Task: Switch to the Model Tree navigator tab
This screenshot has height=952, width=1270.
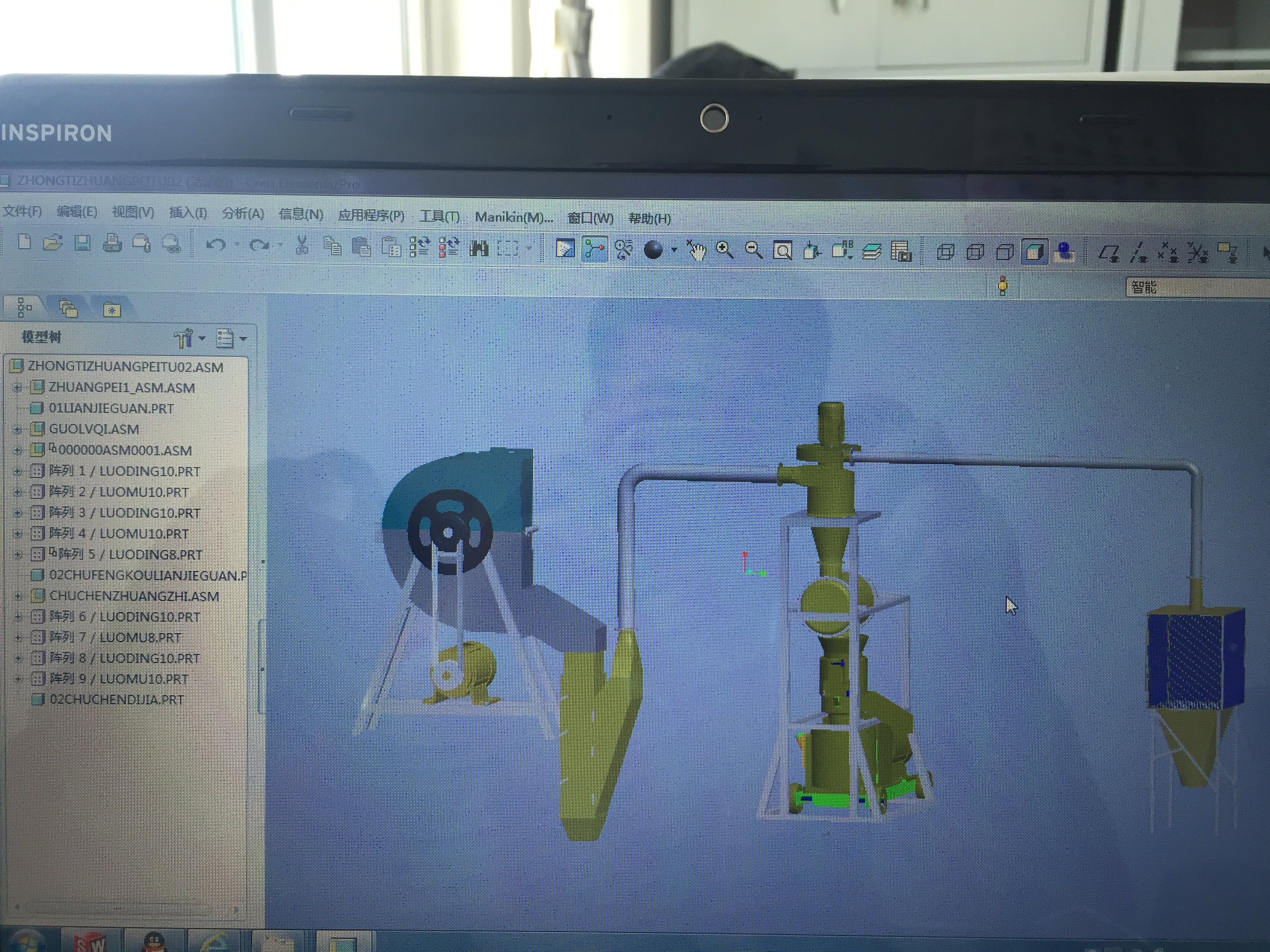Action: tap(24, 308)
